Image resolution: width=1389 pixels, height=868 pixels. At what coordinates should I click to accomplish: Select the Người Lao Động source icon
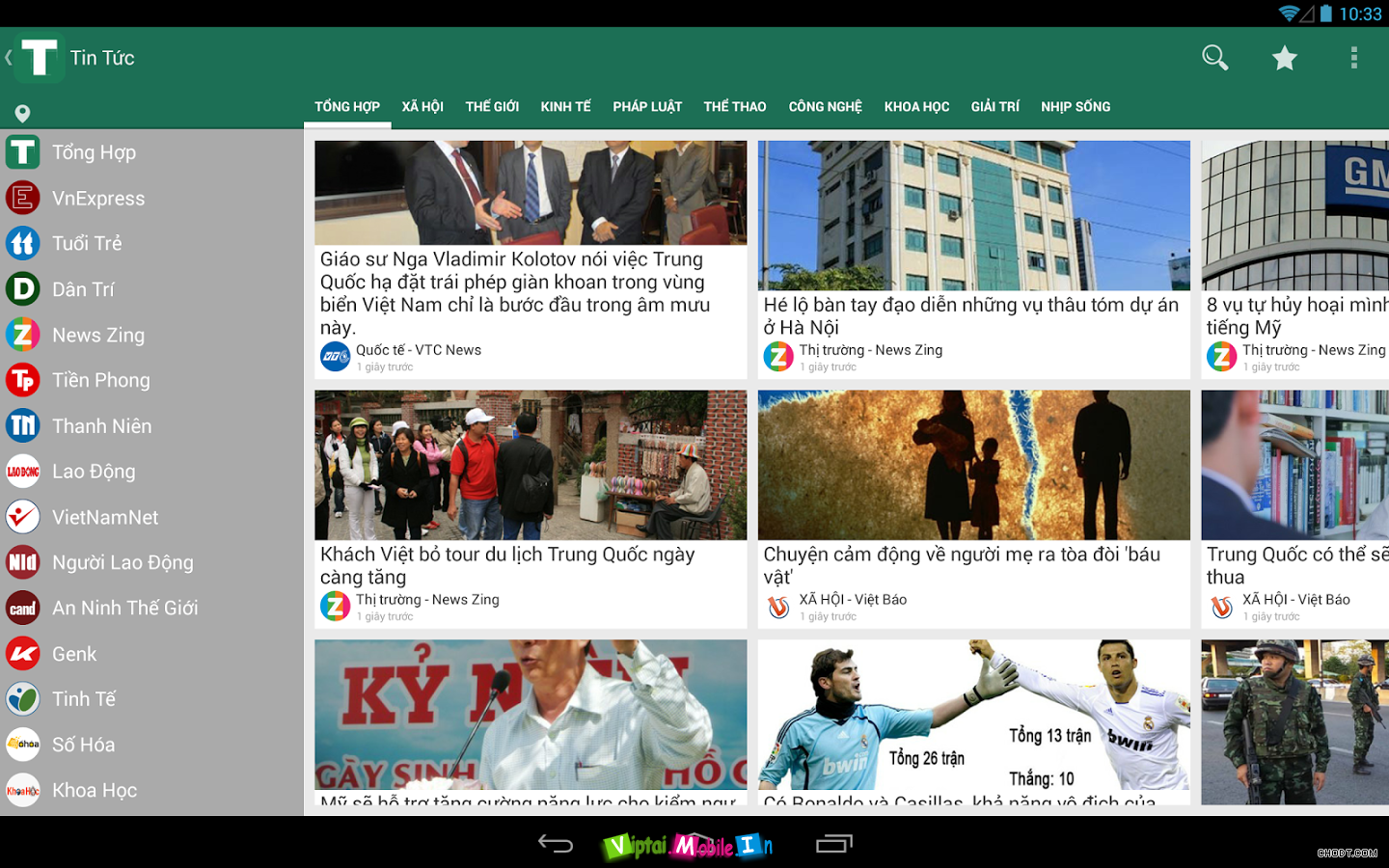pos(23,562)
